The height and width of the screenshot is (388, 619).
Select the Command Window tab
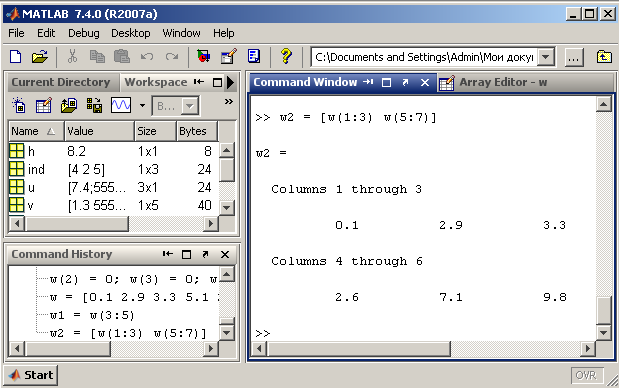305,82
